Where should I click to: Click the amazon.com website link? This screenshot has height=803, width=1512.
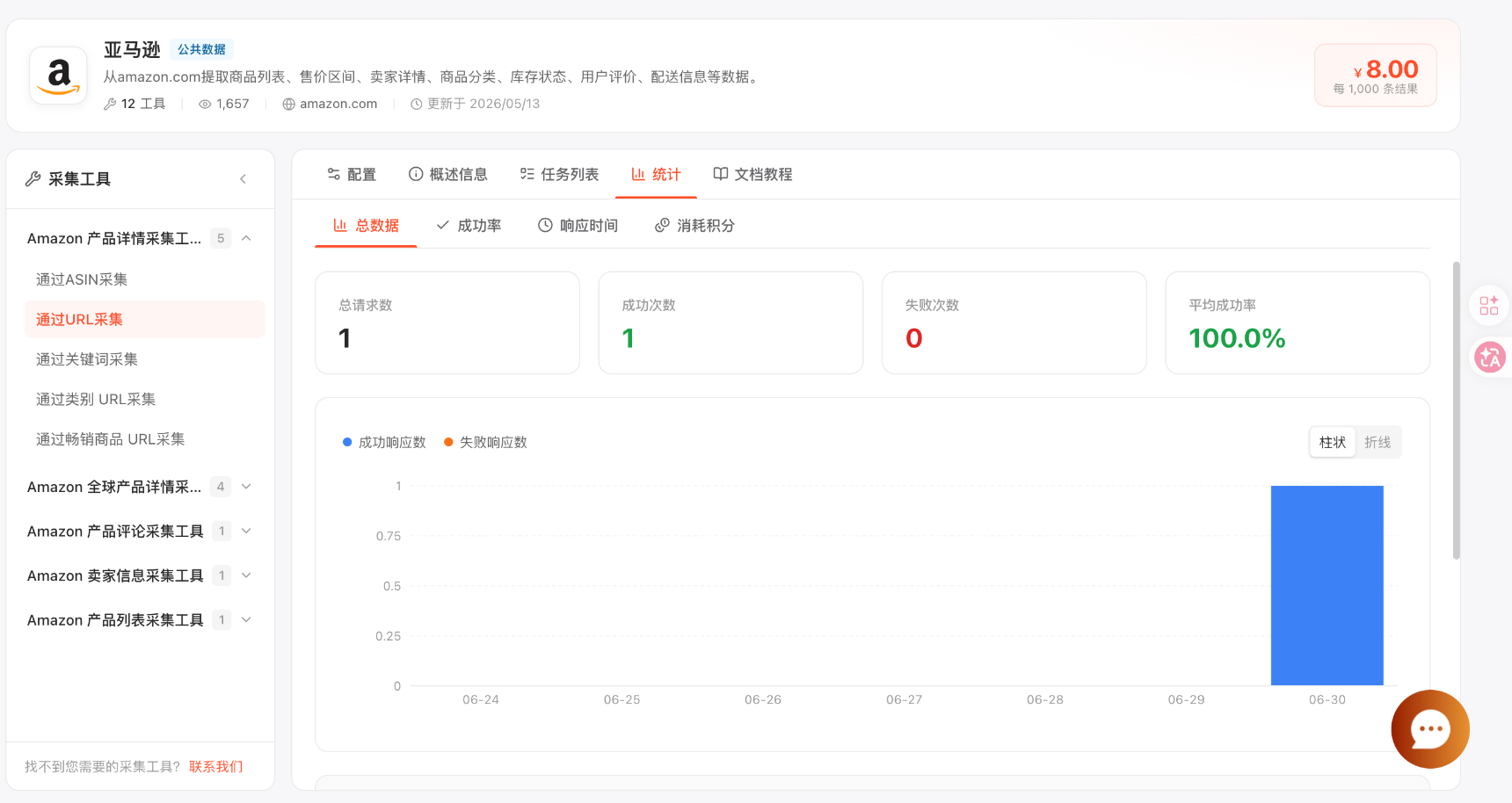coord(338,104)
